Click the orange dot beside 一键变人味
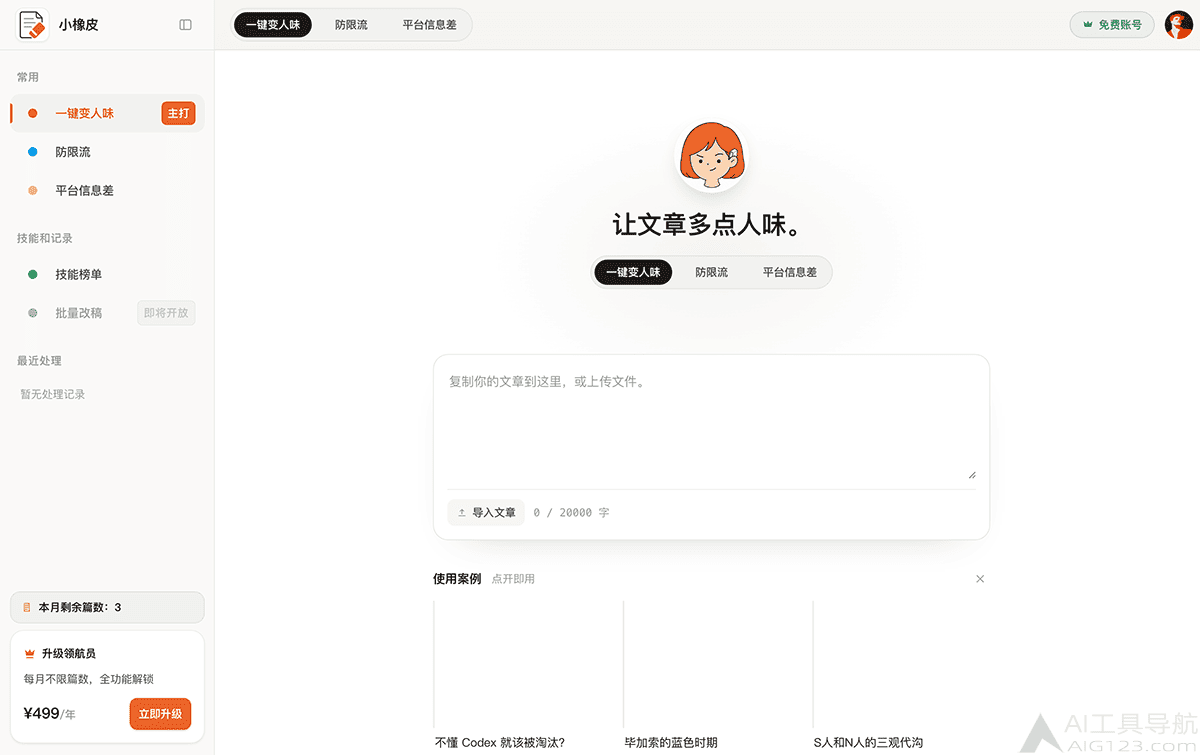 point(33,113)
